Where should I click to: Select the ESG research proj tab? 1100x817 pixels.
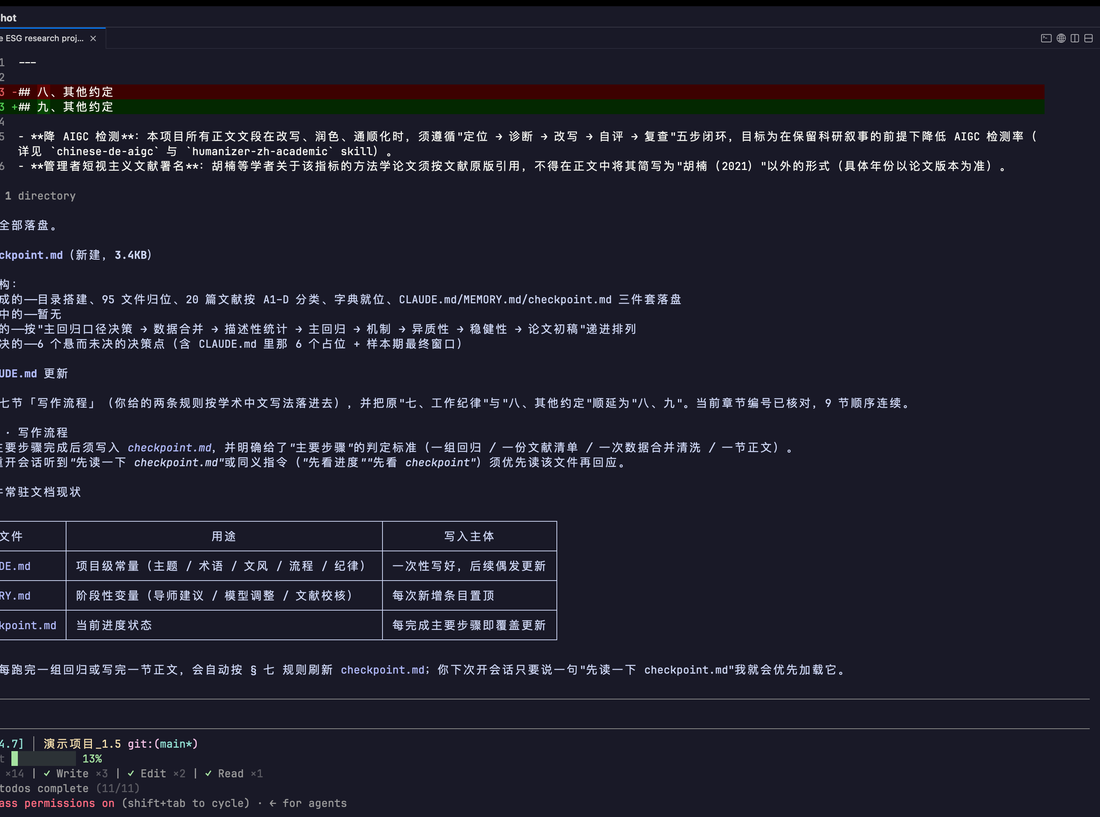pos(51,39)
